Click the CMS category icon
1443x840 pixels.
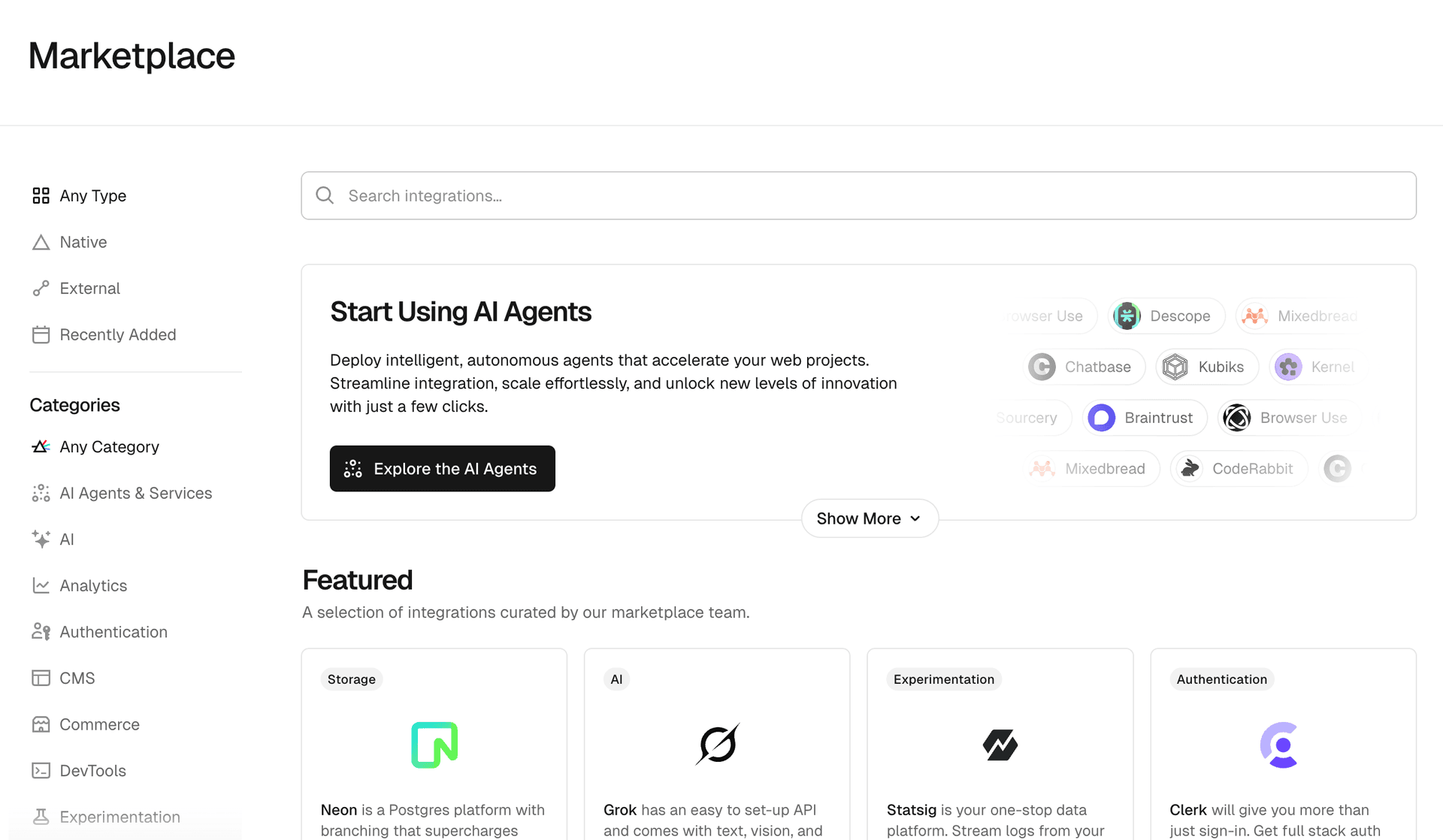[x=41, y=678]
